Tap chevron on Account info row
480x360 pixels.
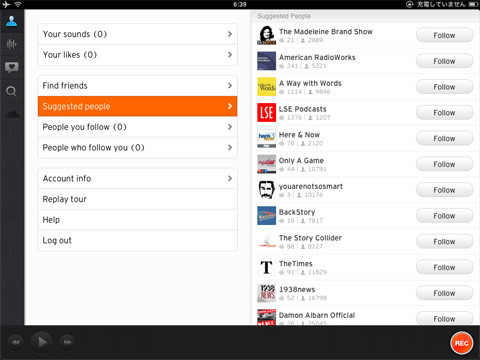230,178
